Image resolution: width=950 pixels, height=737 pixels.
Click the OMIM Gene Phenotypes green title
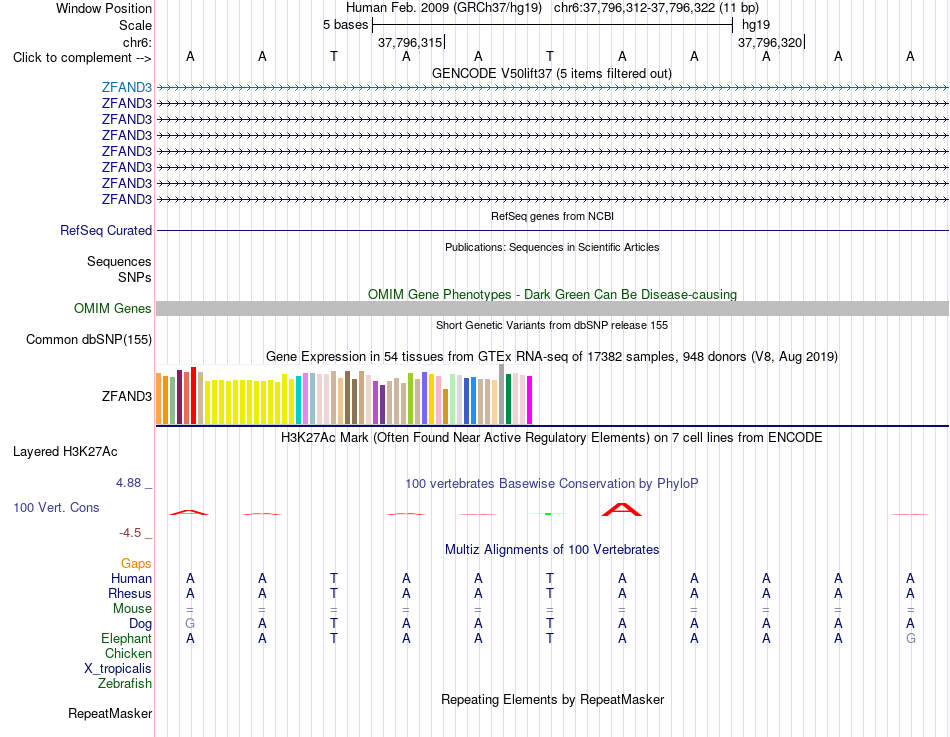point(552,295)
